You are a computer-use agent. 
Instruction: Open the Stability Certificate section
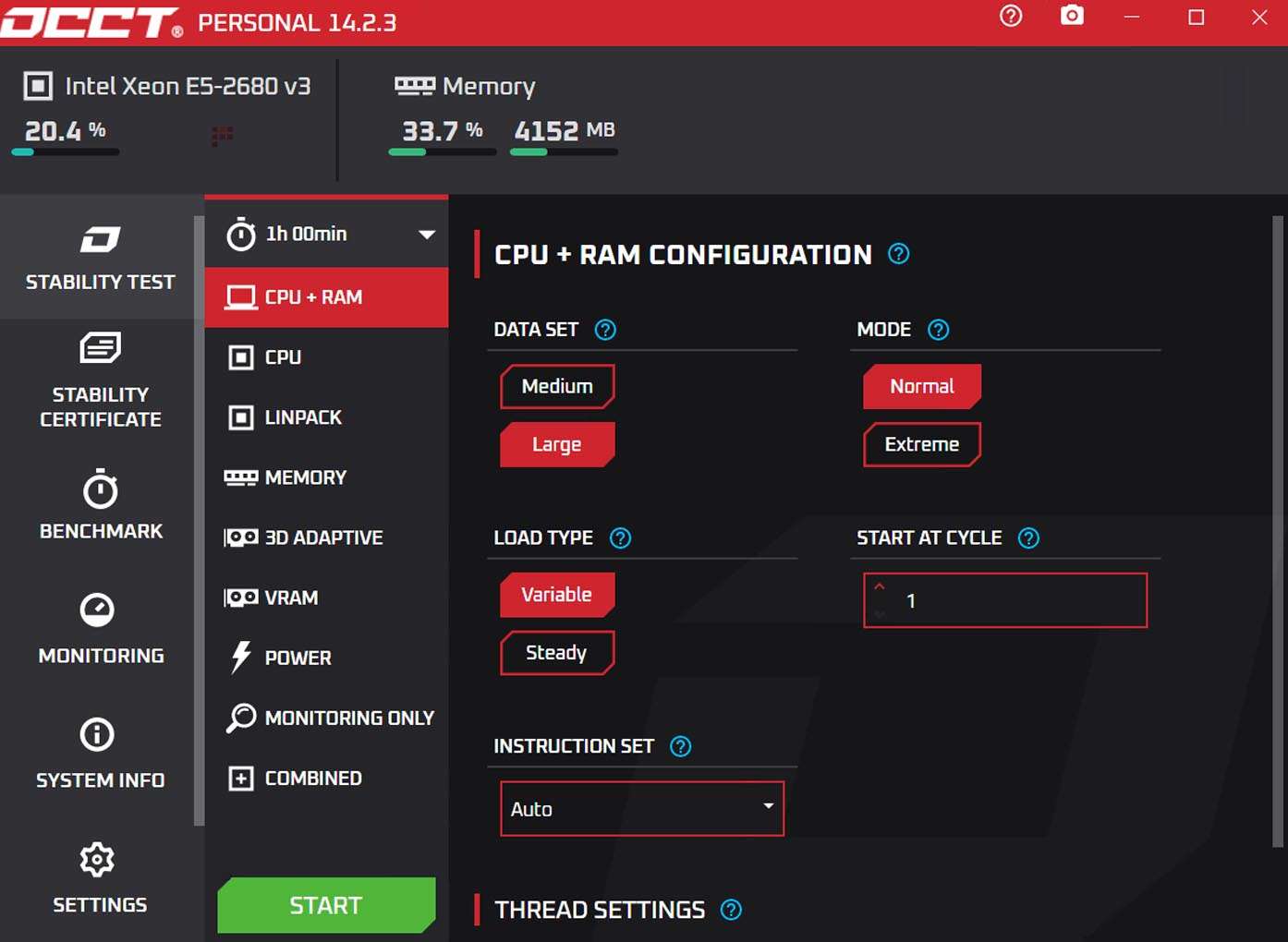(100, 380)
